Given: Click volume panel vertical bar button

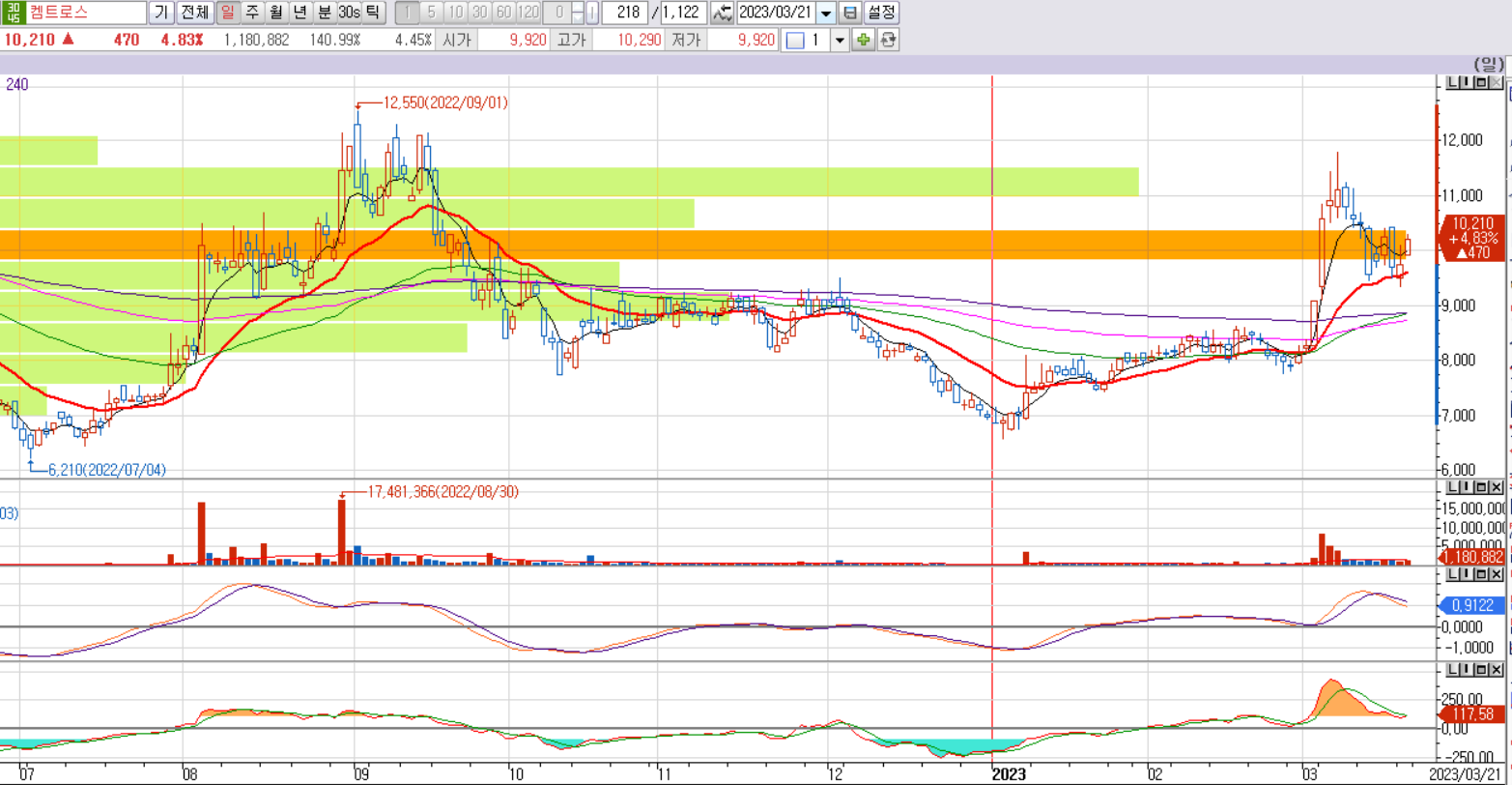Looking at the screenshot, I should click(1465, 486).
